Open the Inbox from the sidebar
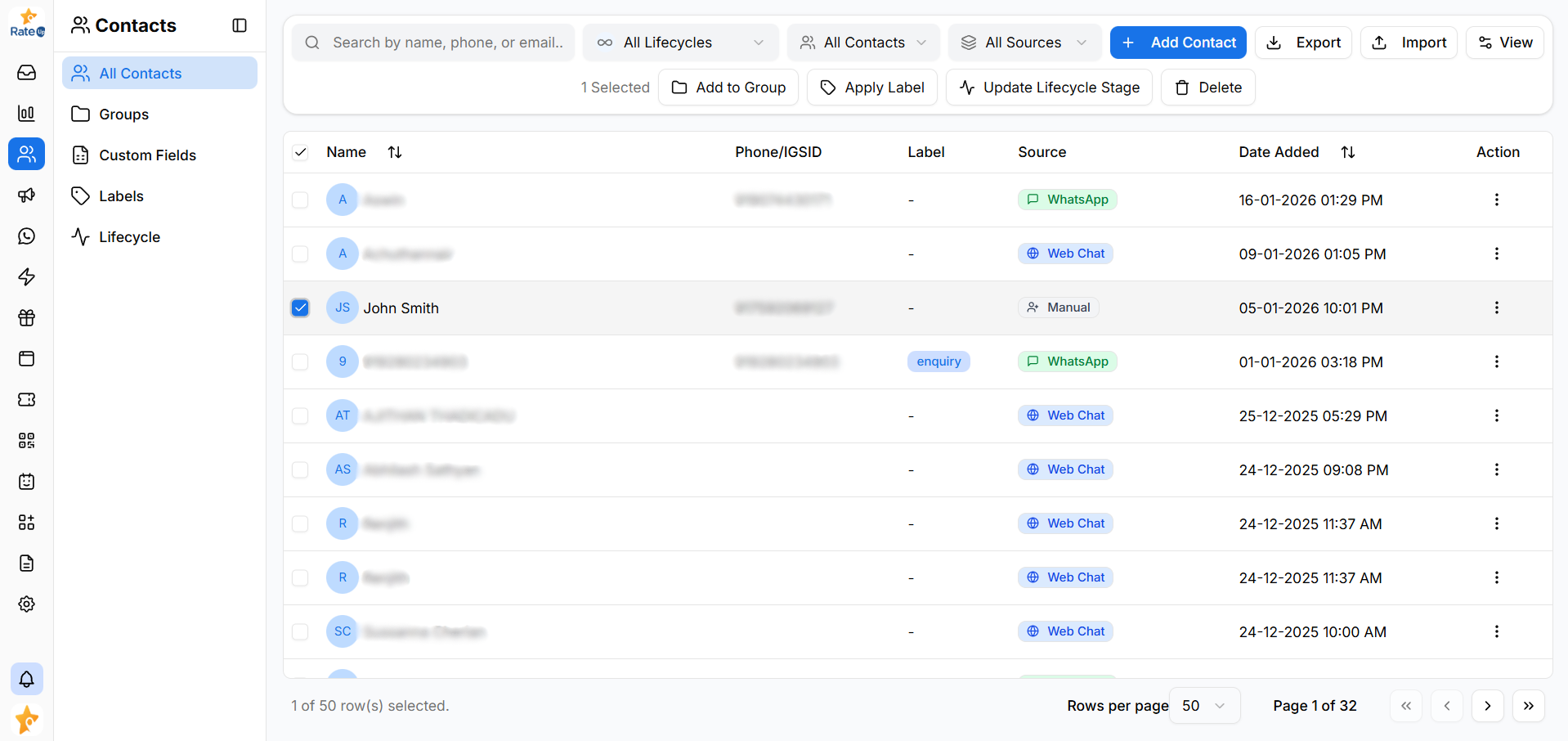Image resolution: width=1568 pixels, height=741 pixels. [x=26, y=73]
